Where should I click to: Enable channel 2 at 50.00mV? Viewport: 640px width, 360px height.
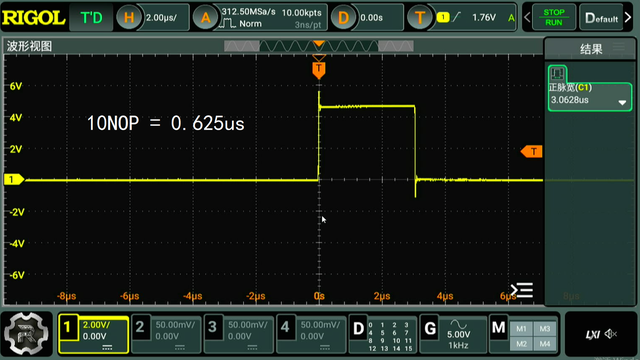pyautogui.click(x=166, y=334)
